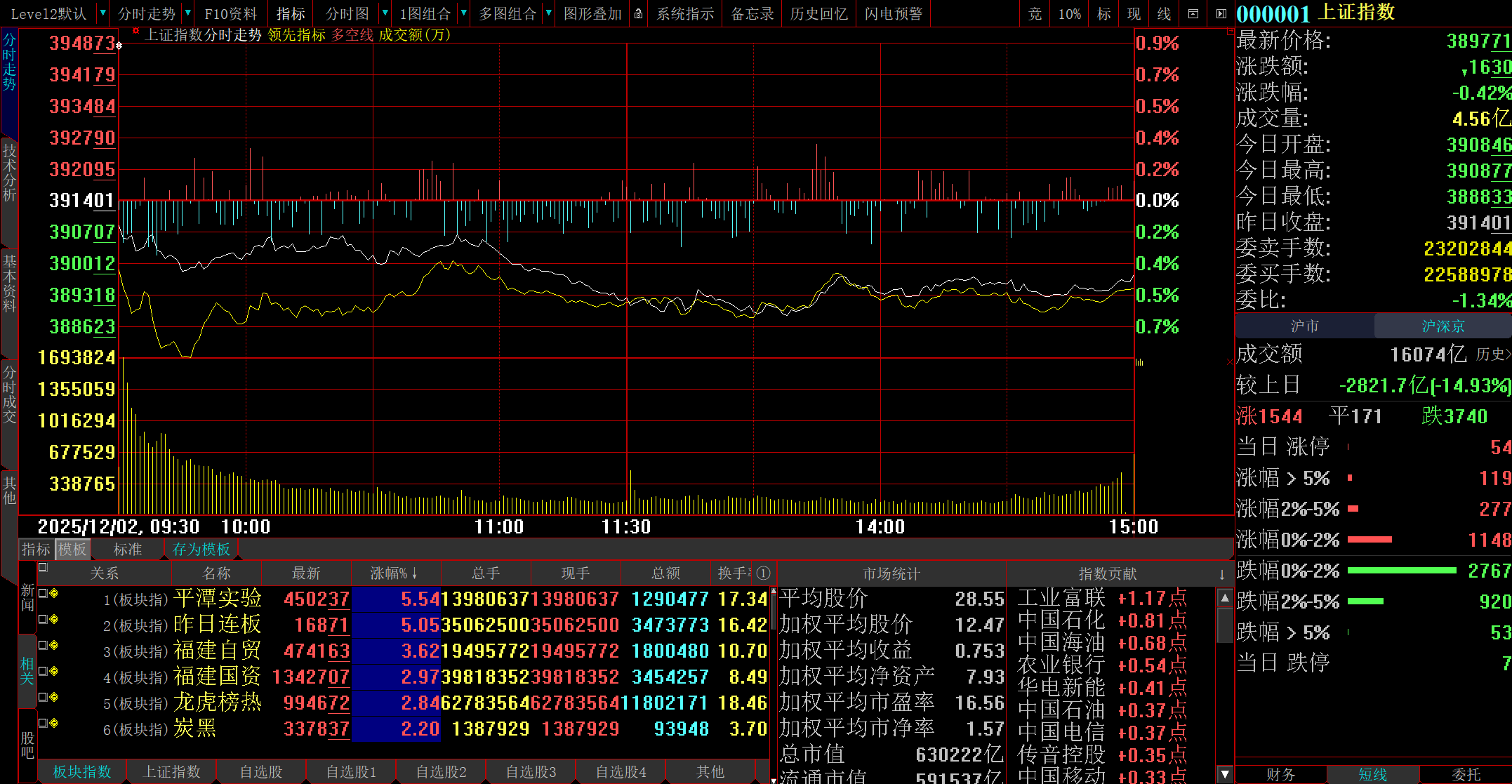Click the 竞 auction toolbar button

click(x=1035, y=14)
